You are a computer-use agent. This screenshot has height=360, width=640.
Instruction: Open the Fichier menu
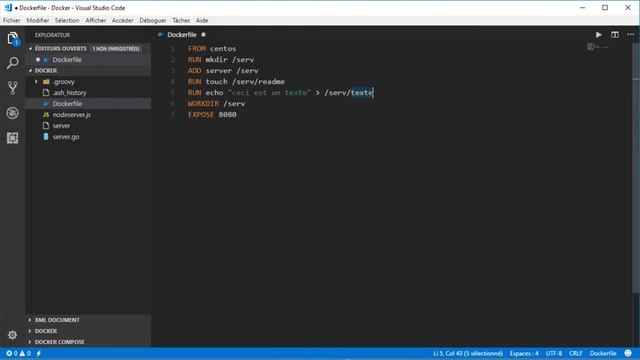[11, 20]
